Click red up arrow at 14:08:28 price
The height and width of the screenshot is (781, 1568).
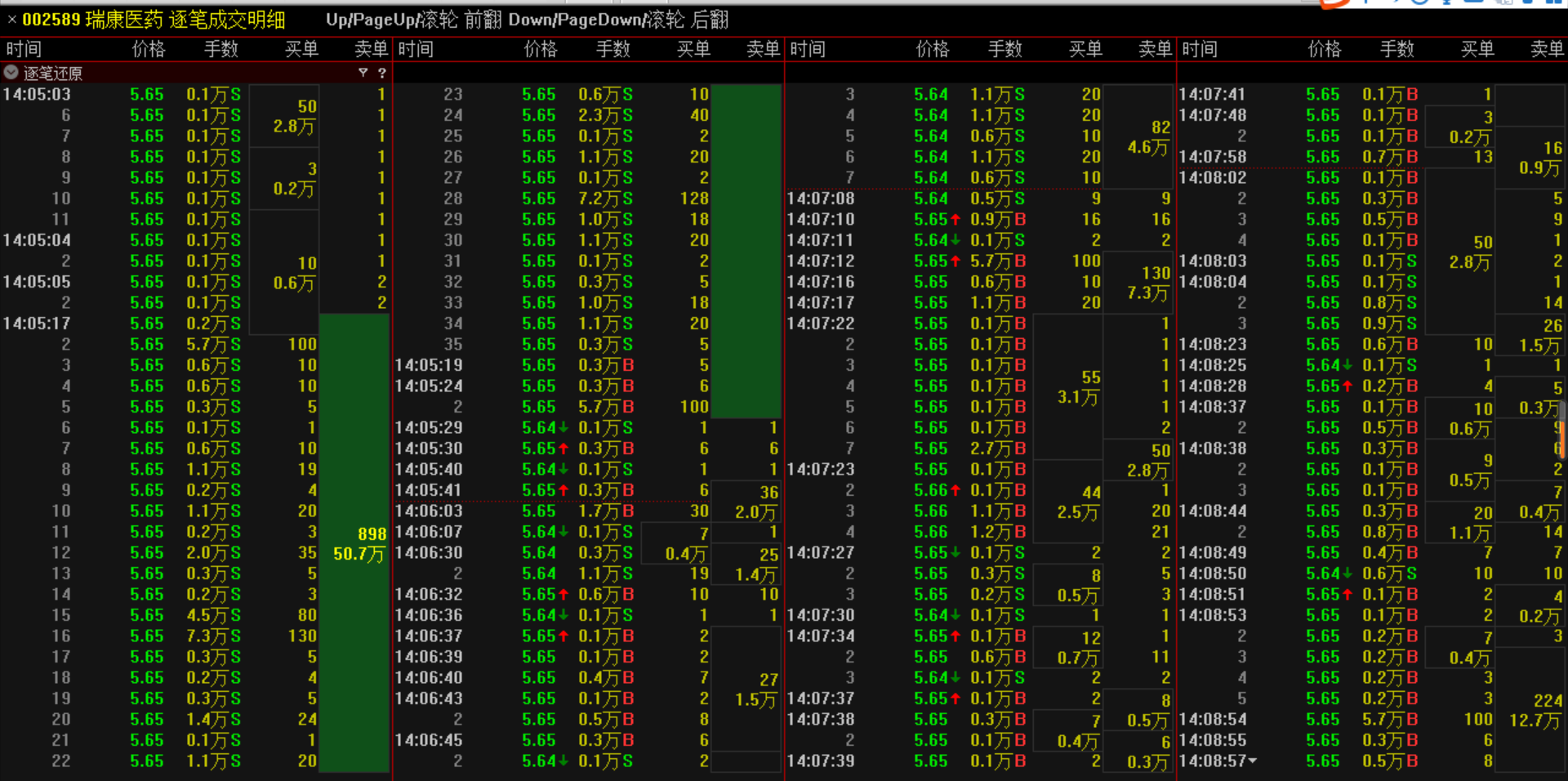[x=1347, y=386]
